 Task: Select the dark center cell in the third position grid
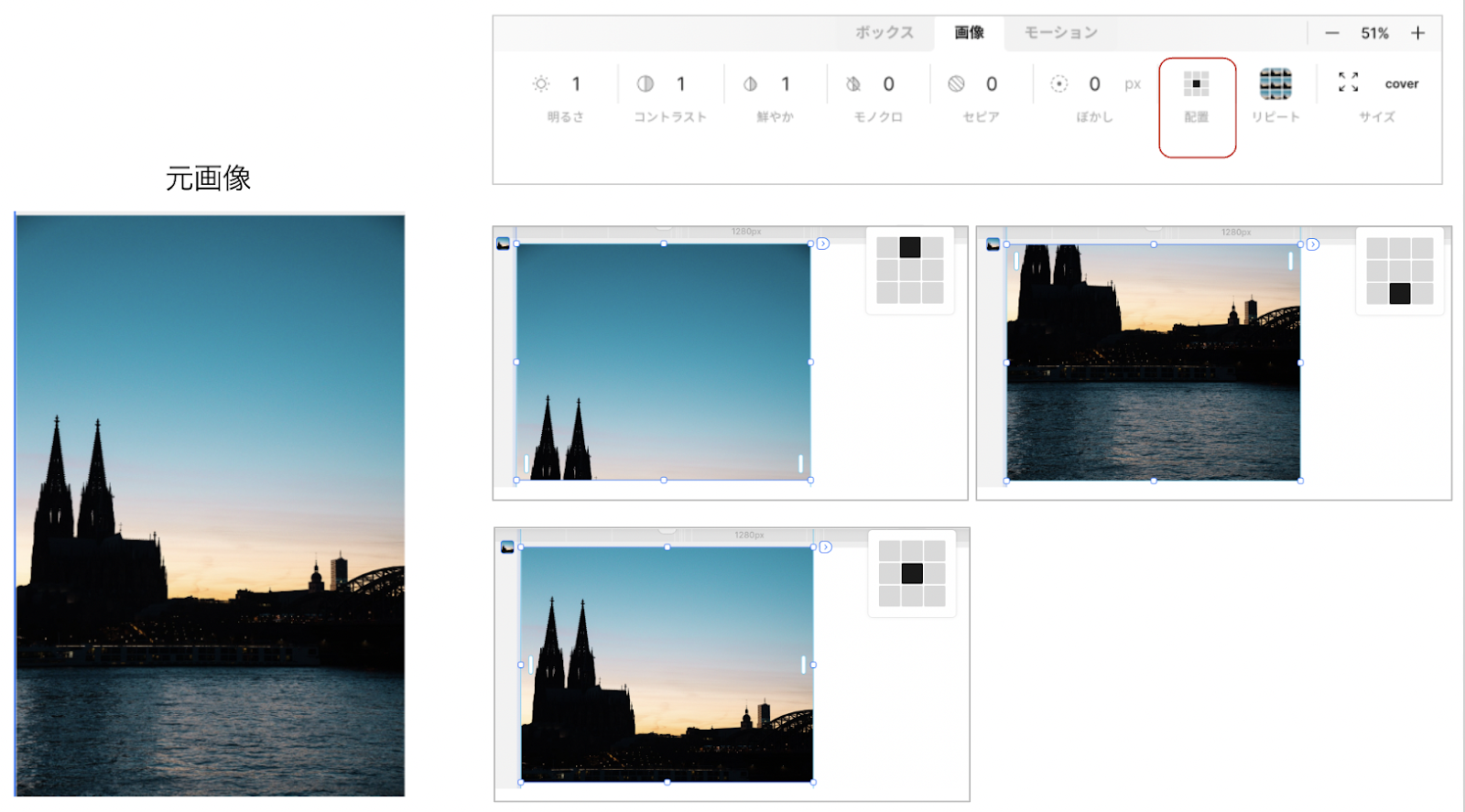point(912,573)
